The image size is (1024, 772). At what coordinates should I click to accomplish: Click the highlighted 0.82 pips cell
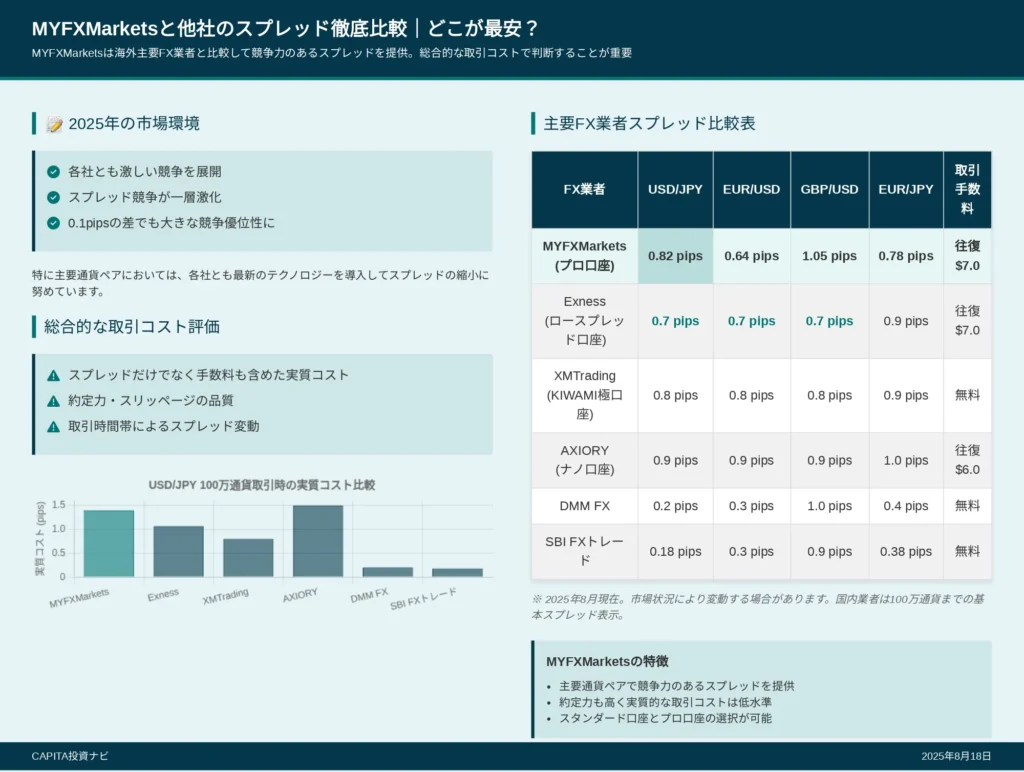point(675,256)
